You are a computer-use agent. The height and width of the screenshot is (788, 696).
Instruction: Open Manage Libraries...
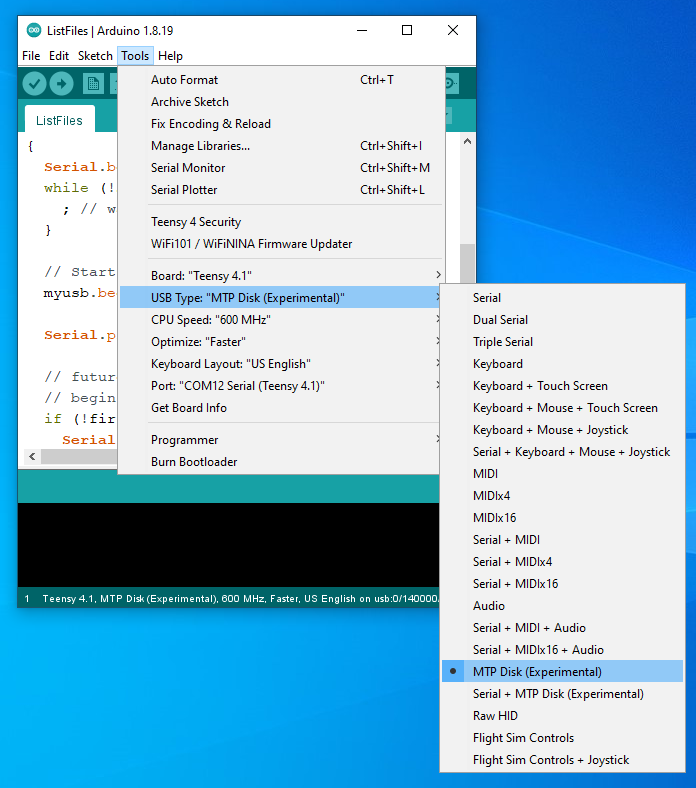[x=281, y=146]
